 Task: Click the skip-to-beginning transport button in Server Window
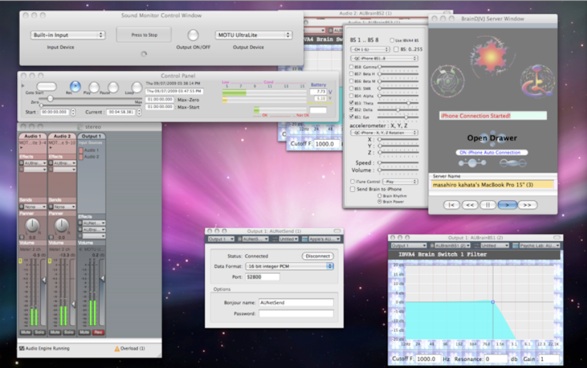tap(451, 205)
